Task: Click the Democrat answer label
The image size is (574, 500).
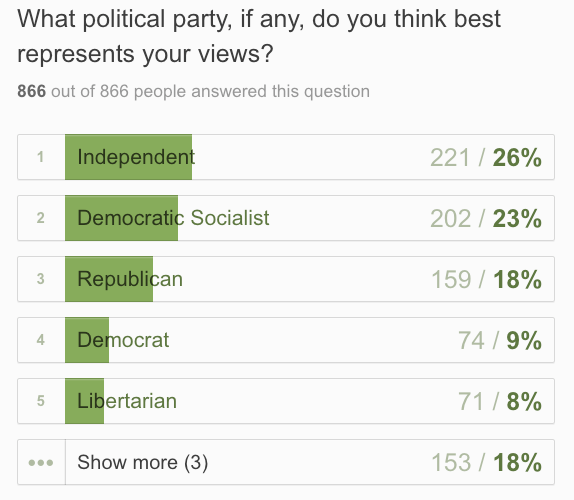Action: (123, 340)
